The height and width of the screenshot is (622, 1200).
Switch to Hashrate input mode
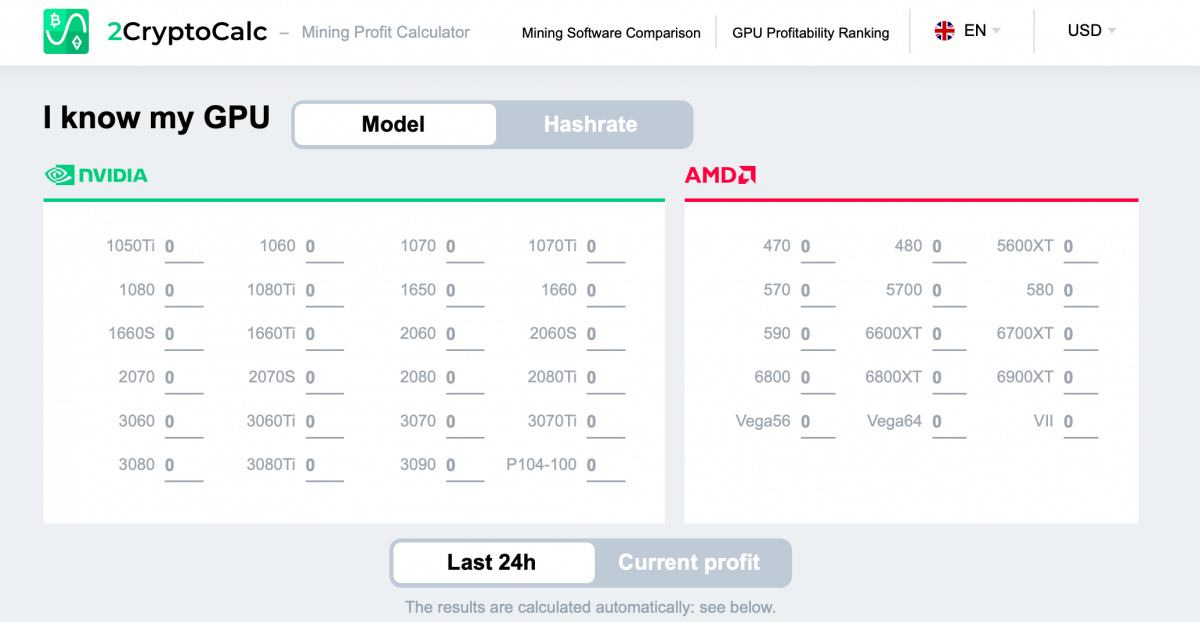[x=590, y=124]
